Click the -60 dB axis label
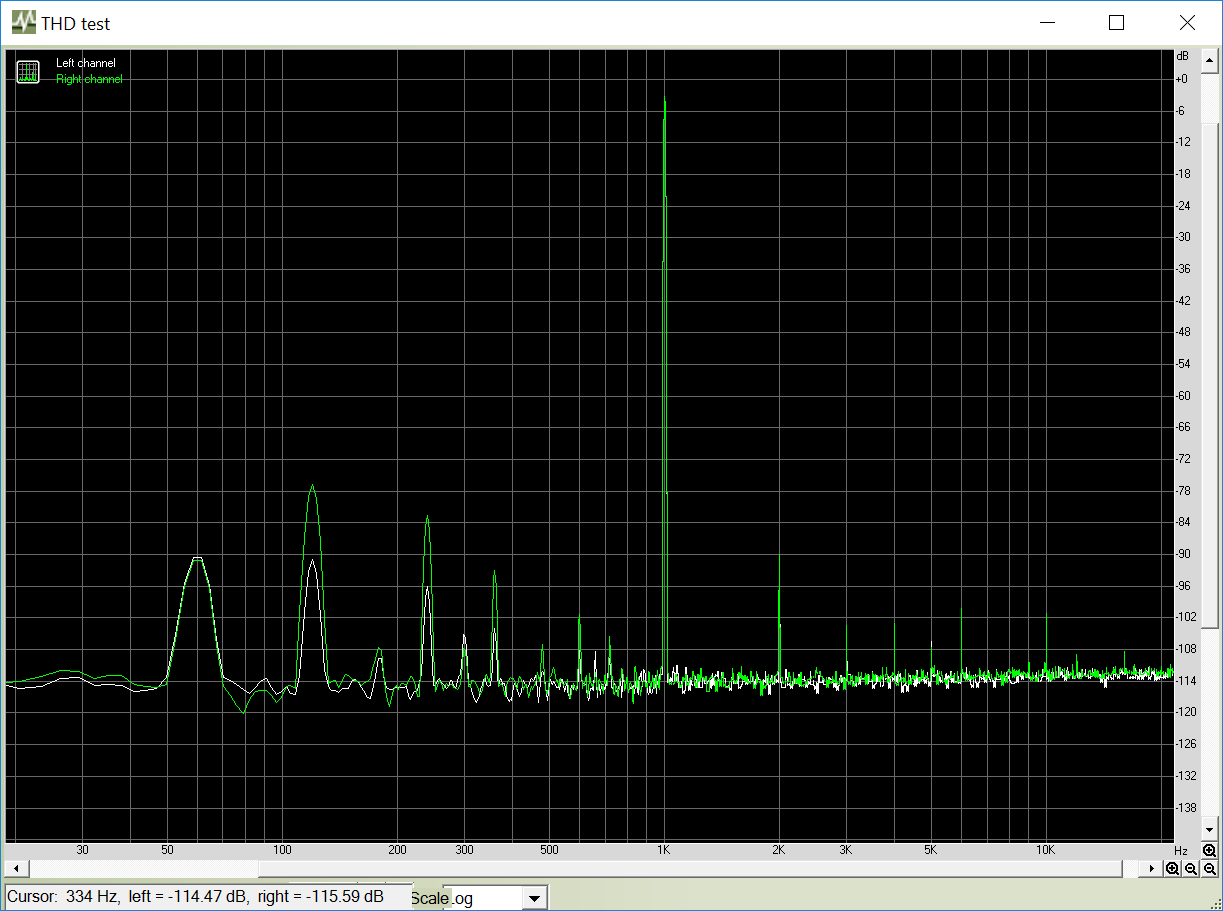Screen dimensions: 1223x911 point(1184,395)
